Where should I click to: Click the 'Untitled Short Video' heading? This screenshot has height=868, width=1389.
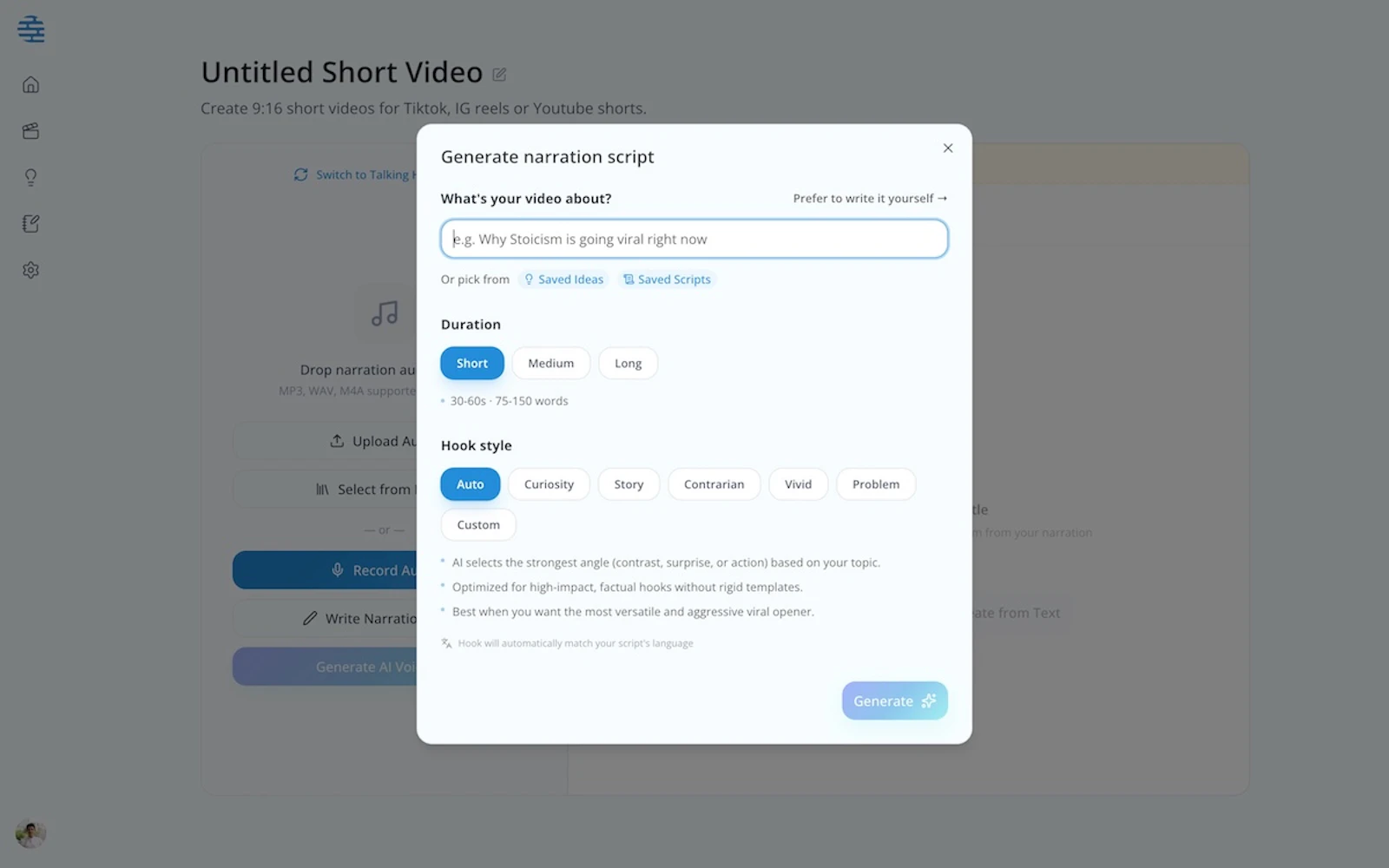tap(342, 72)
